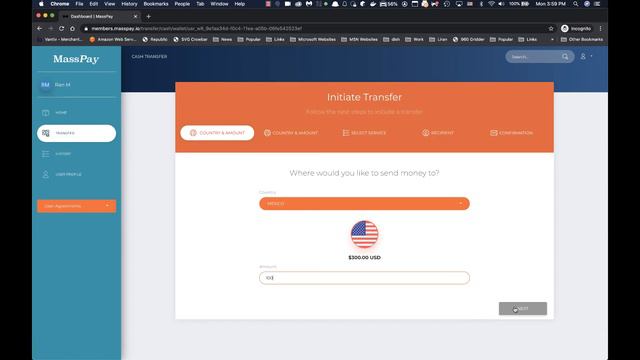Open Chrome three-dot menu
The height and width of the screenshot is (360, 640).
pyautogui.click(x=600, y=29)
